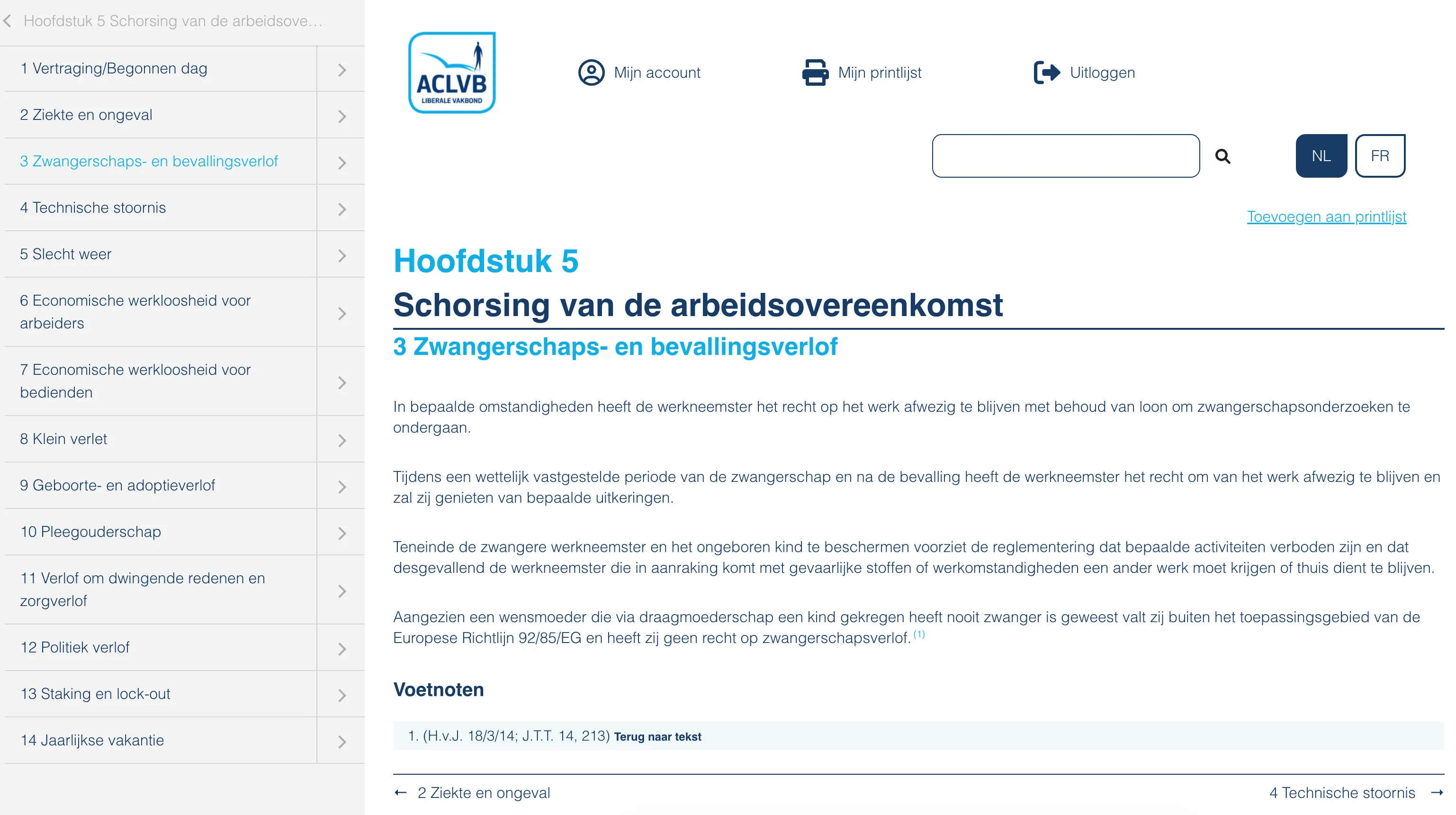Switch language to NL
1456x815 pixels.
(x=1321, y=155)
